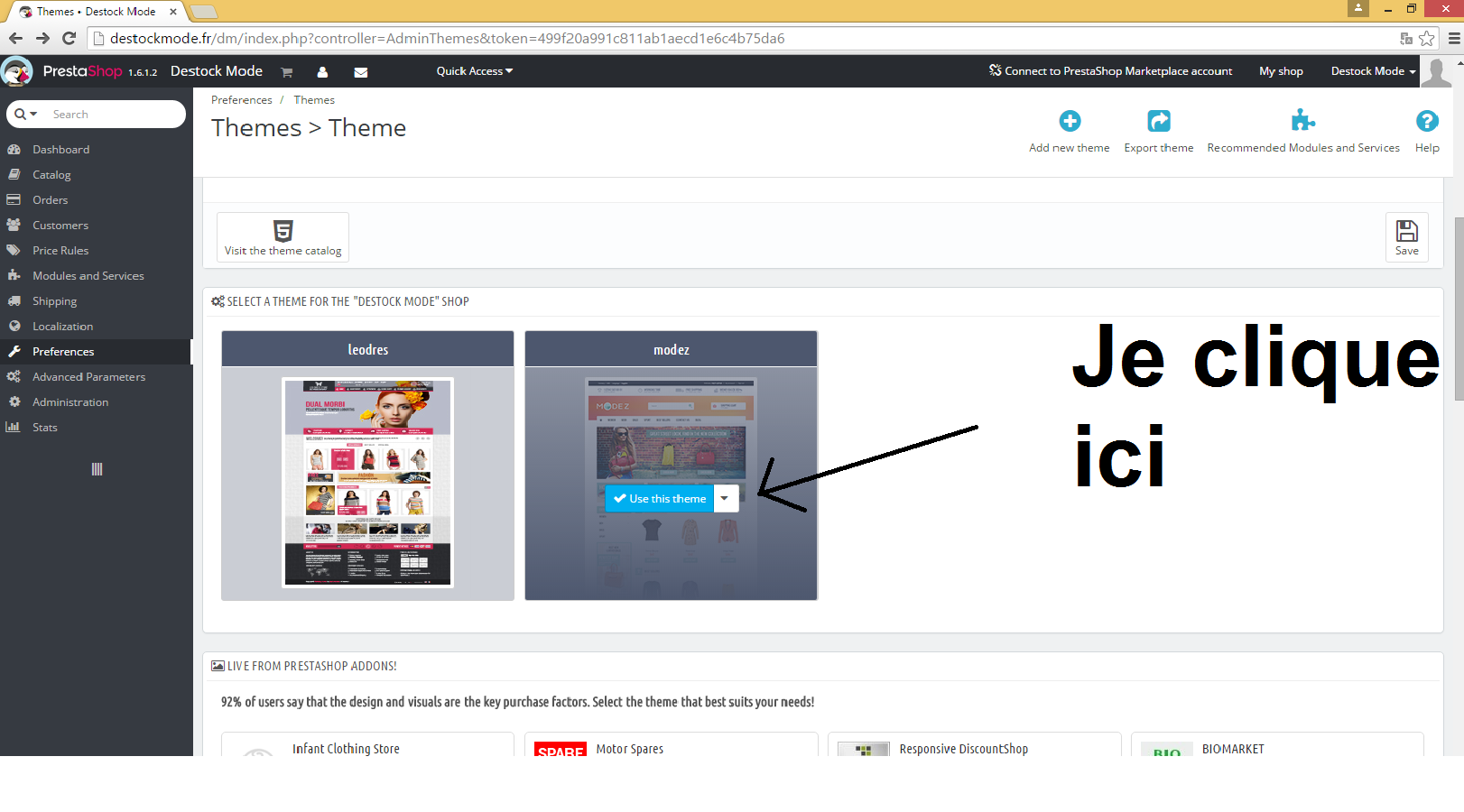
Task: Click the Customers group icon
Action: click(14, 225)
